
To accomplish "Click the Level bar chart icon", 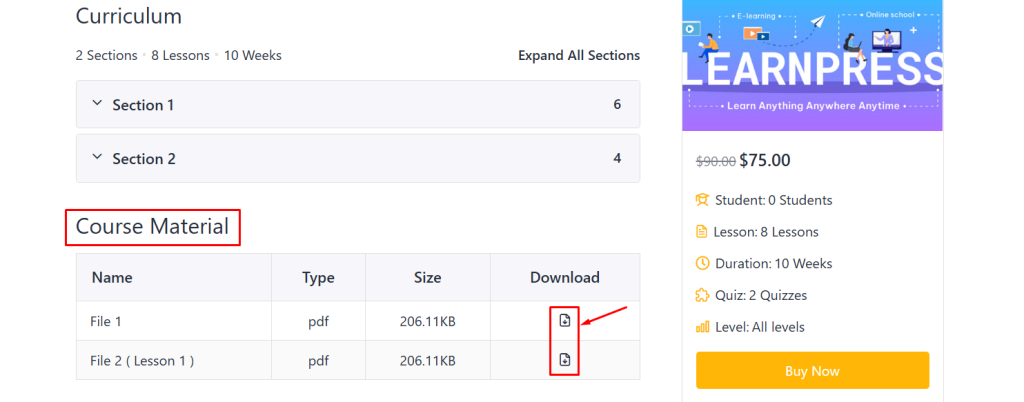I will coord(702,327).
